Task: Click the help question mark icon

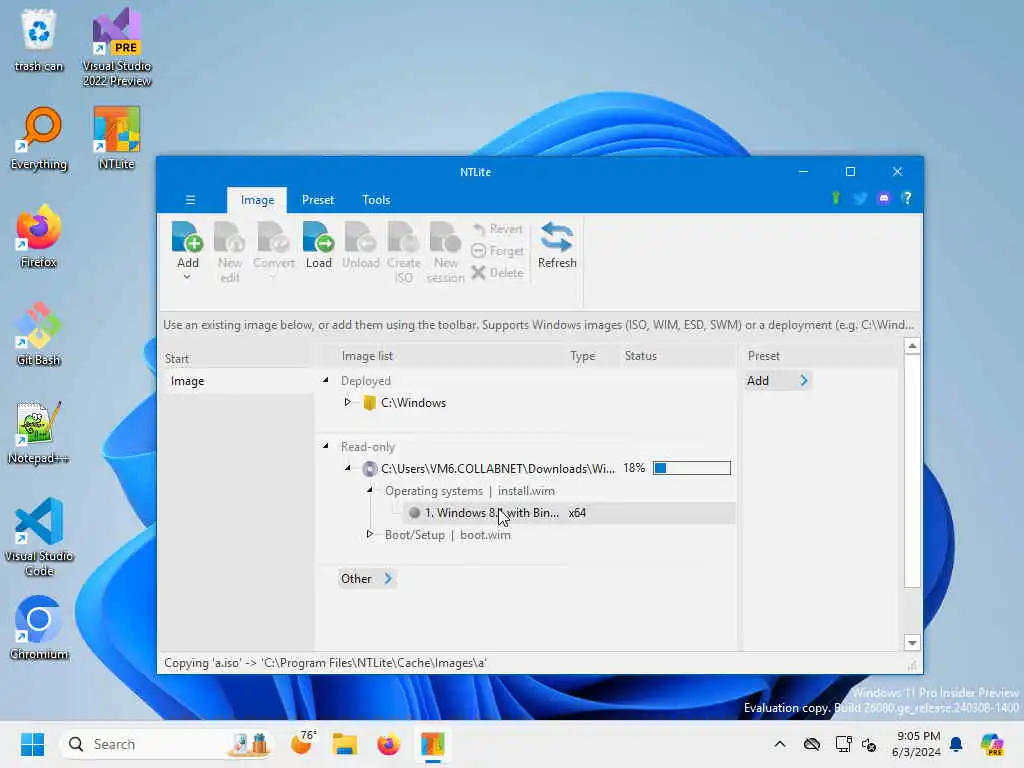Action: coord(907,198)
